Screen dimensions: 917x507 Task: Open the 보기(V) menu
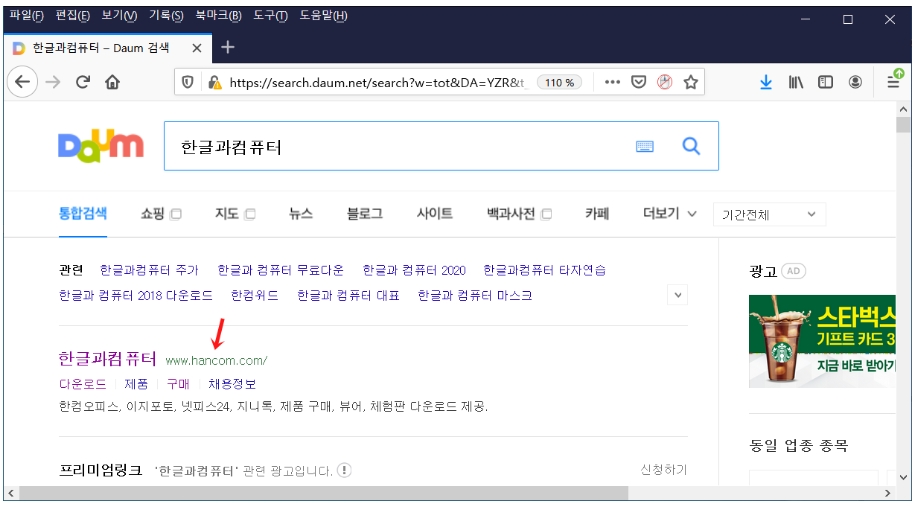pos(119,16)
